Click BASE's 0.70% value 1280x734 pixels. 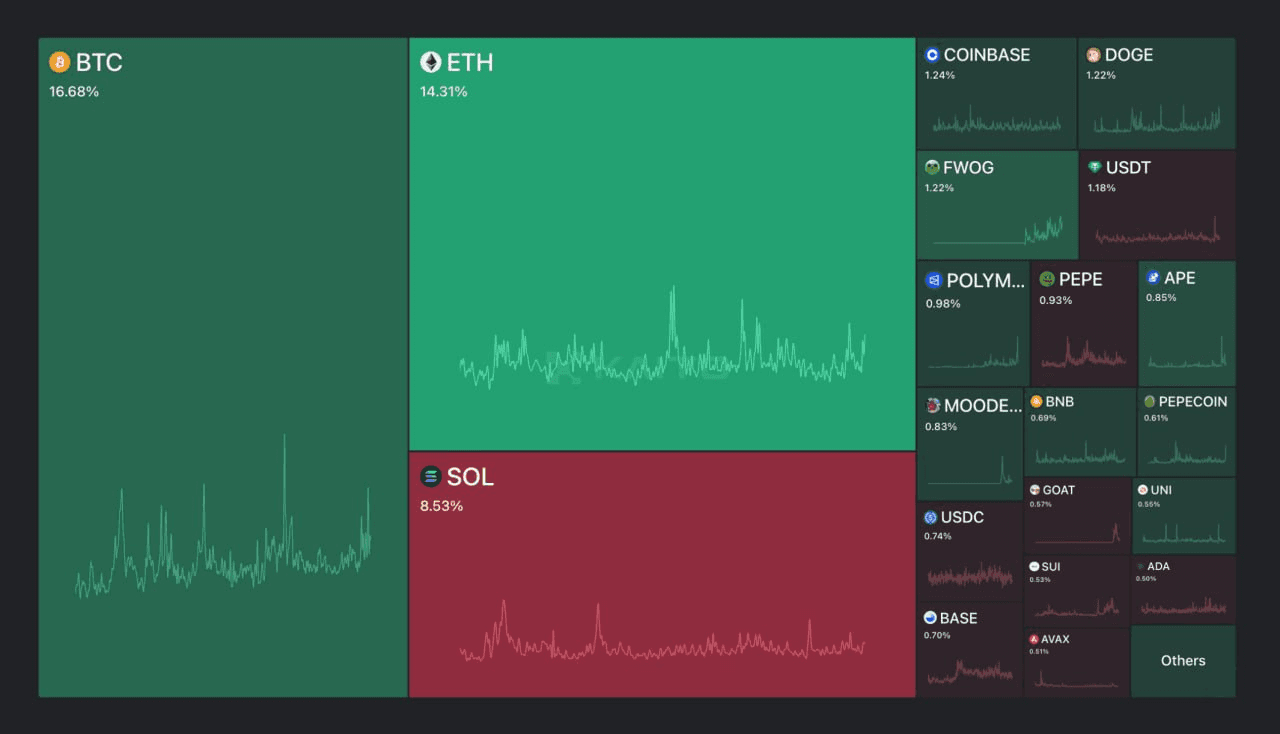(x=937, y=636)
